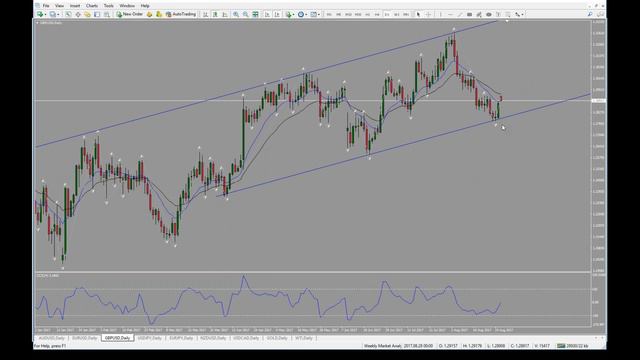Expand the Templates dropdown arrow
This screenshot has width=640, height=360.
319,14
